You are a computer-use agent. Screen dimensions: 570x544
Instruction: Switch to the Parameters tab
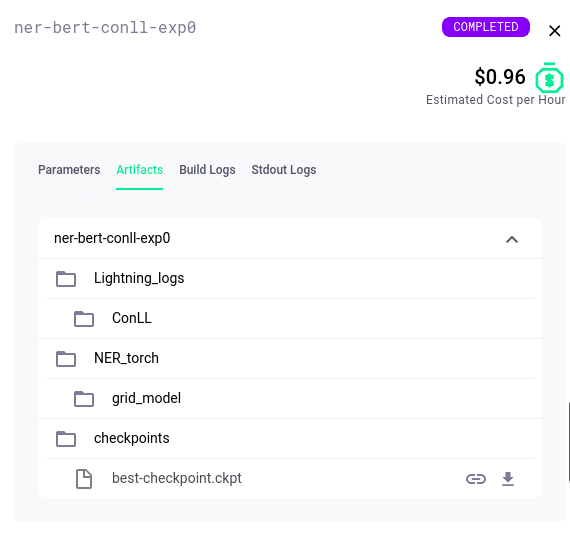[69, 170]
